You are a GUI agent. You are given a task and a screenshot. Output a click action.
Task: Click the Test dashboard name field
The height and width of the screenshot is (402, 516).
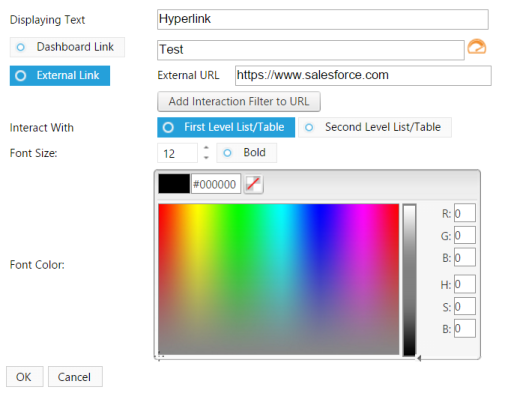[x=311, y=50]
